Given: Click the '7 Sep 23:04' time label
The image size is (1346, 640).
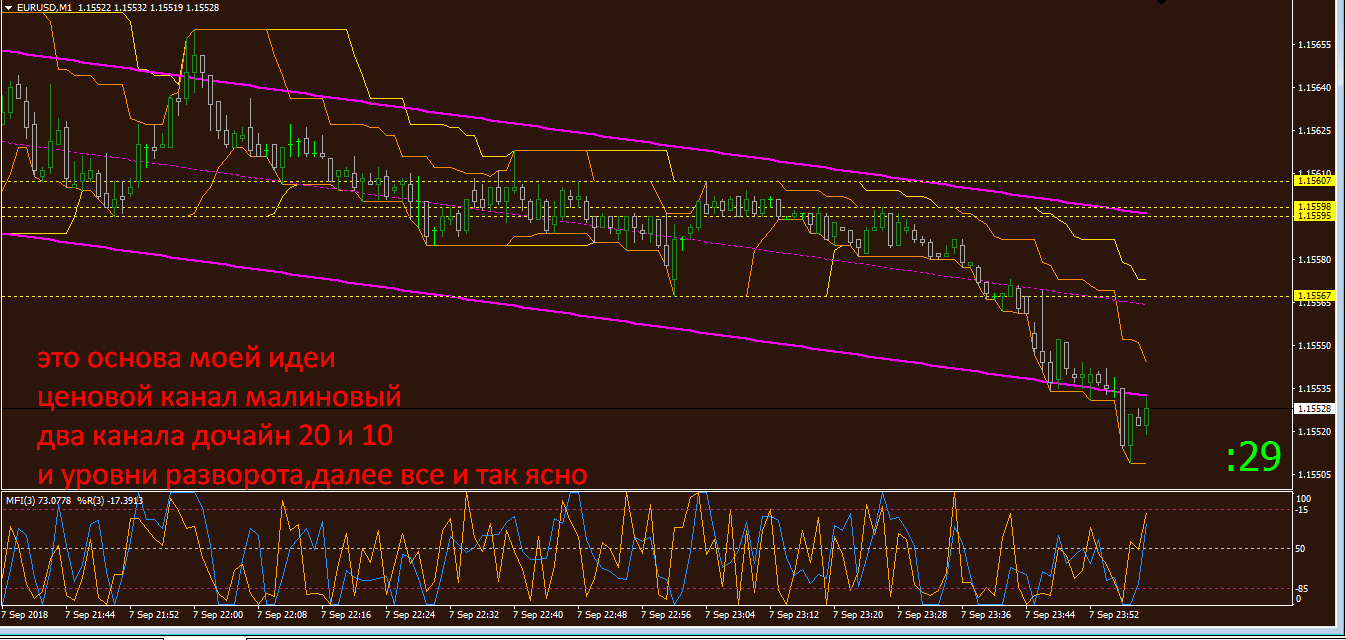Looking at the screenshot, I should click(732, 615).
